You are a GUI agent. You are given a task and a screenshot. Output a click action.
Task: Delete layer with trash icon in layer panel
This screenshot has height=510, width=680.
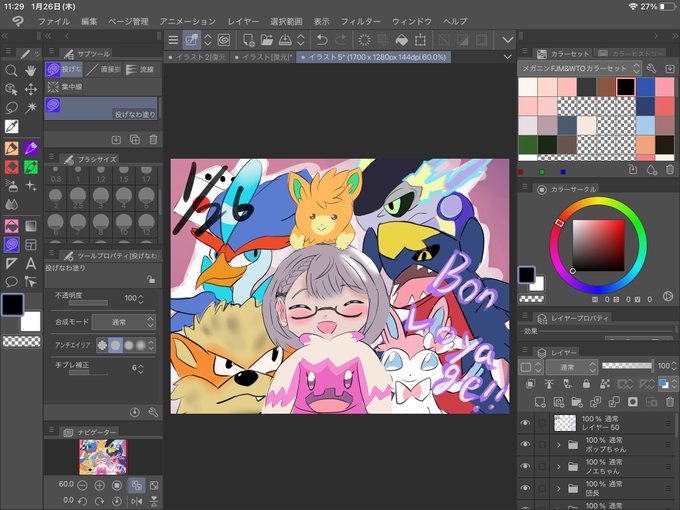point(670,402)
